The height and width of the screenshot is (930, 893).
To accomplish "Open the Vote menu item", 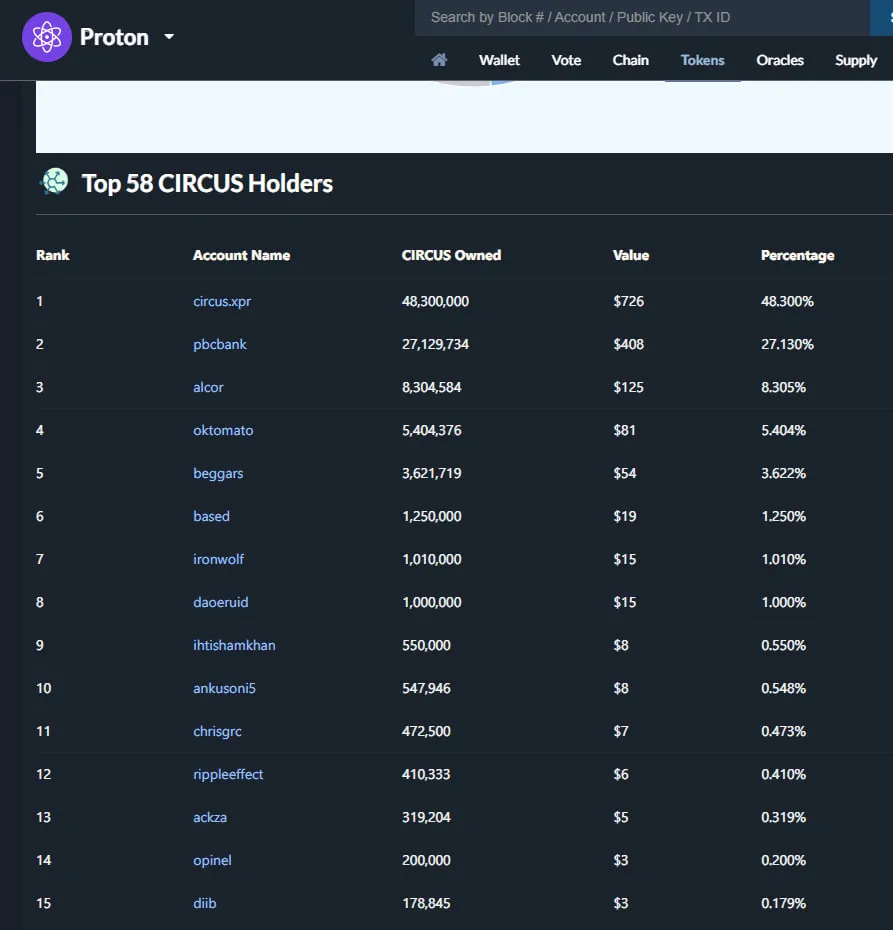I will point(566,60).
